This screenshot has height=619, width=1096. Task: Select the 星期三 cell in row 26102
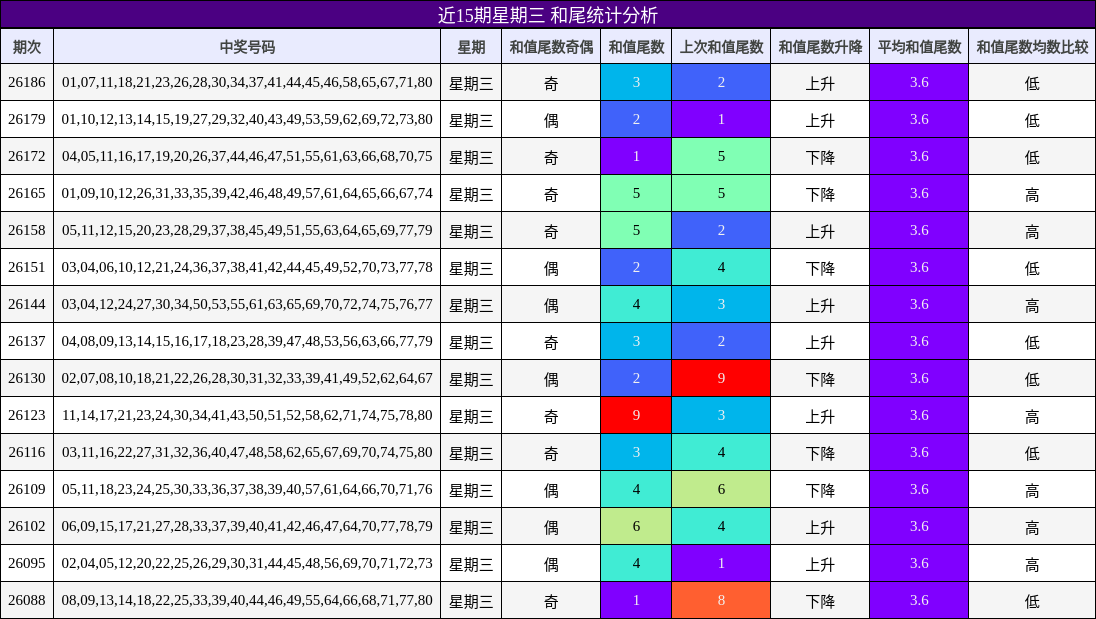point(471,527)
